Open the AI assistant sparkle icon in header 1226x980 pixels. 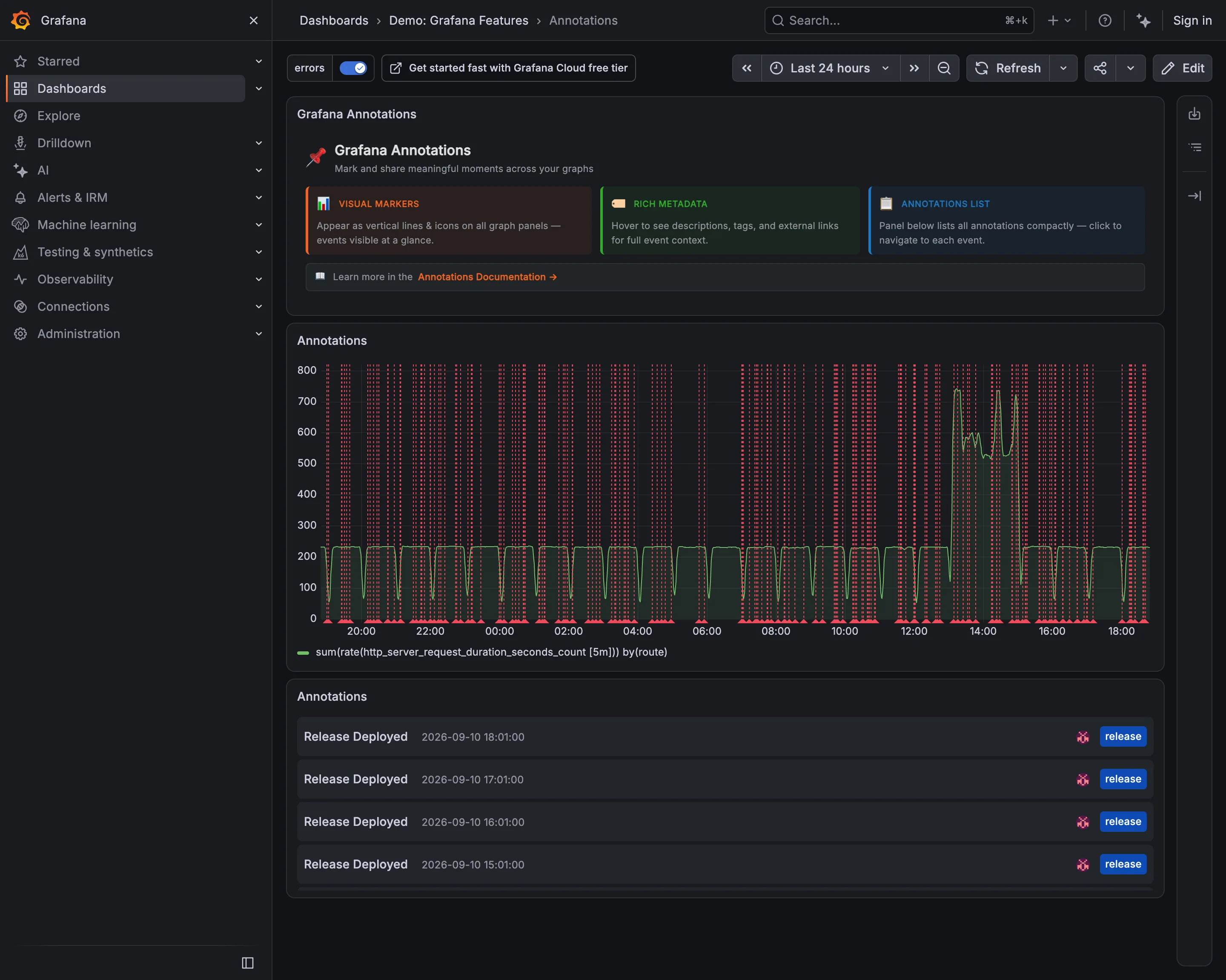pos(1143,20)
